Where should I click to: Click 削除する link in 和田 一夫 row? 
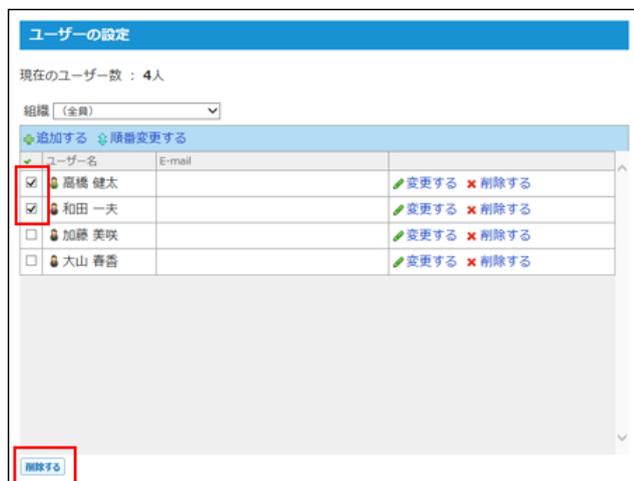pyautogui.click(x=505, y=209)
